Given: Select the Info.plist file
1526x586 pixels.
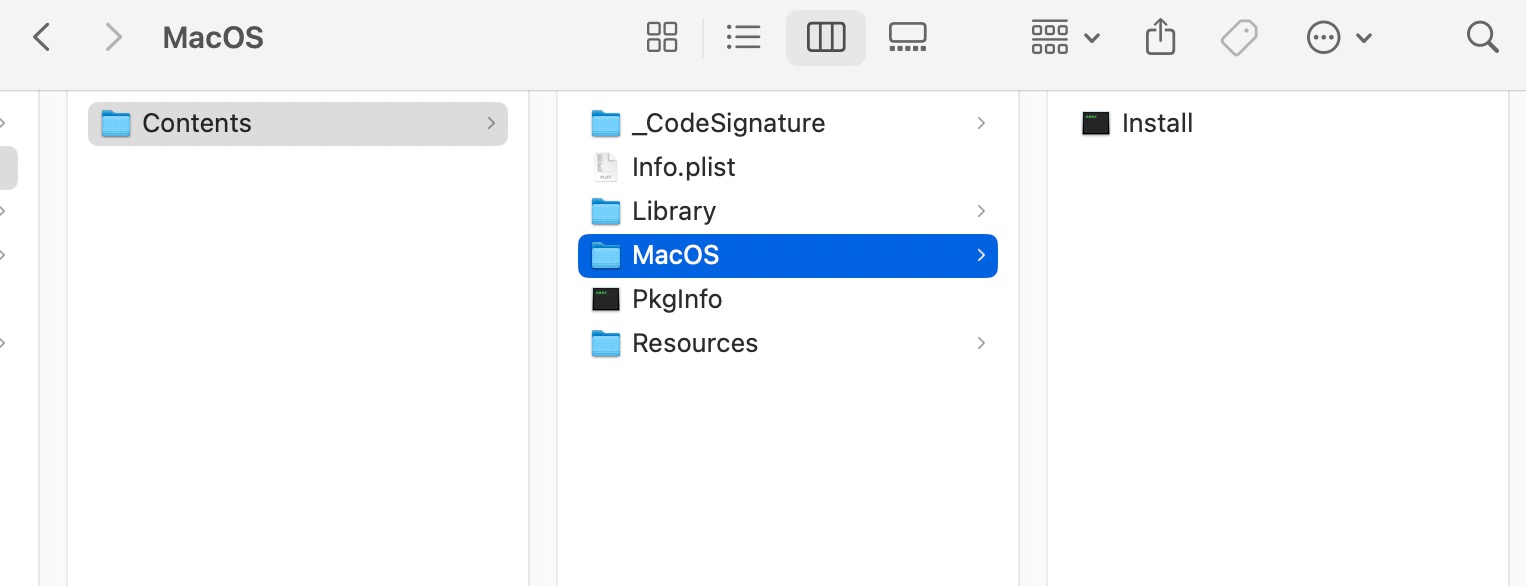Looking at the screenshot, I should point(683,168).
